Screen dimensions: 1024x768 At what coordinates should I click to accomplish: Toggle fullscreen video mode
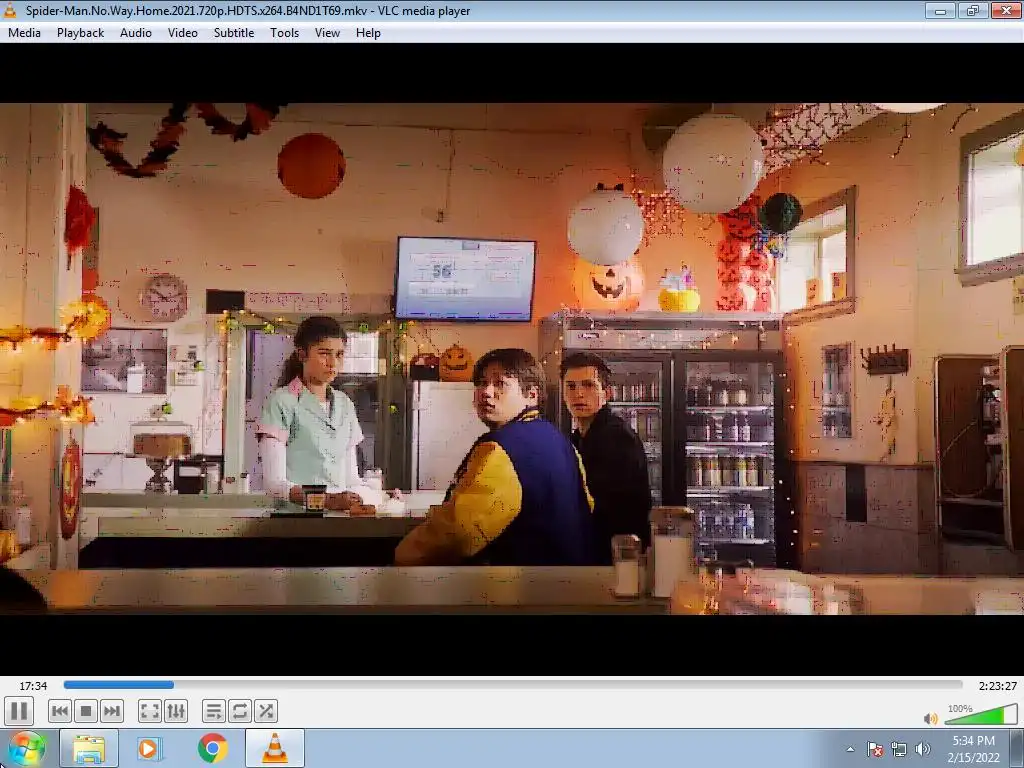click(x=150, y=711)
